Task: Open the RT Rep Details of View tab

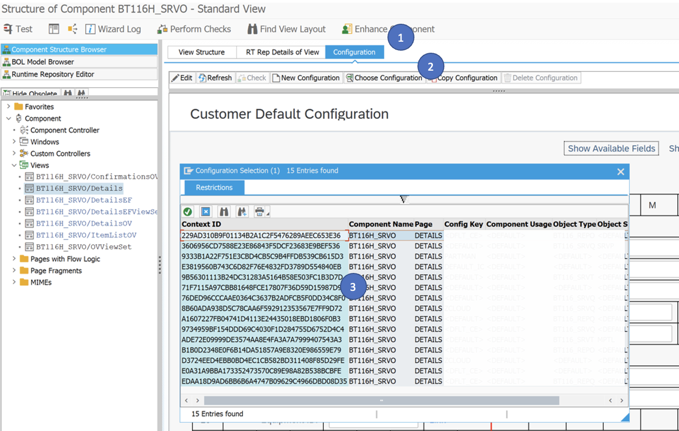Action: (282, 51)
